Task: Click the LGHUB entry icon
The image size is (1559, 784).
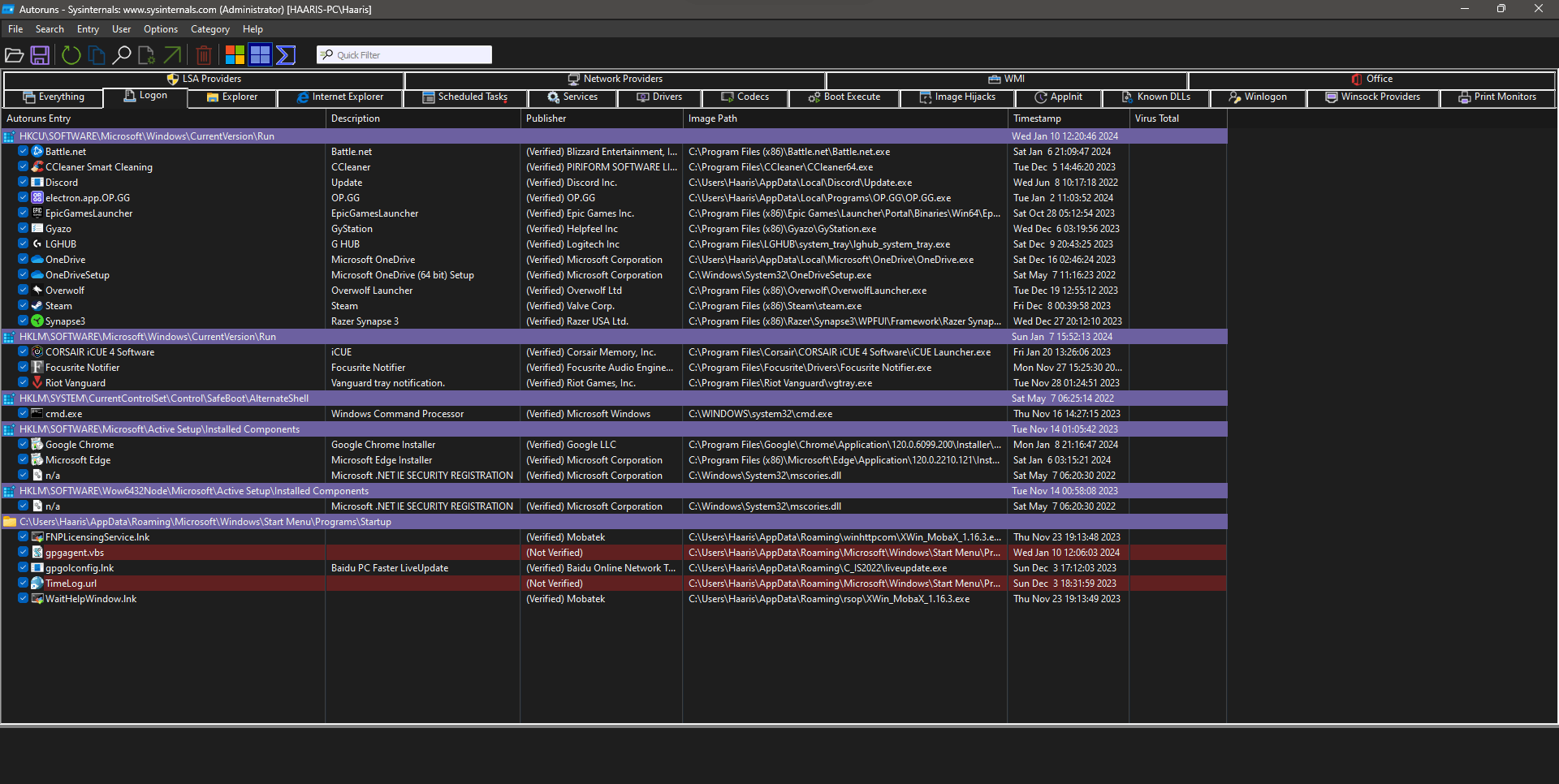Action: [37, 244]
